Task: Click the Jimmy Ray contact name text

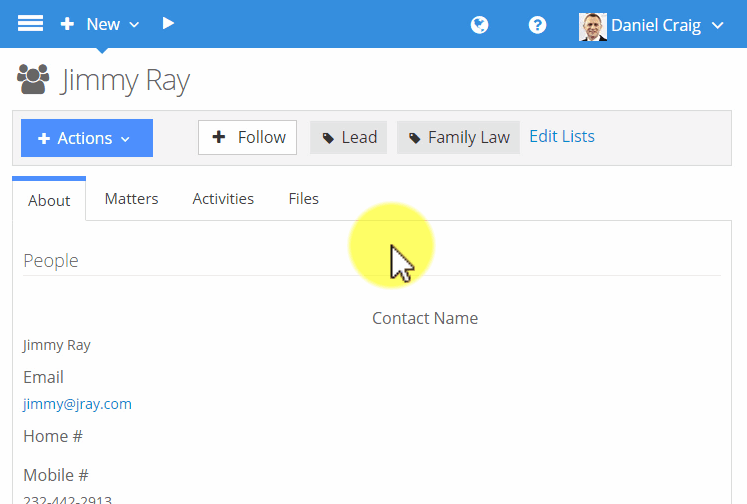Action: [57, 345]
